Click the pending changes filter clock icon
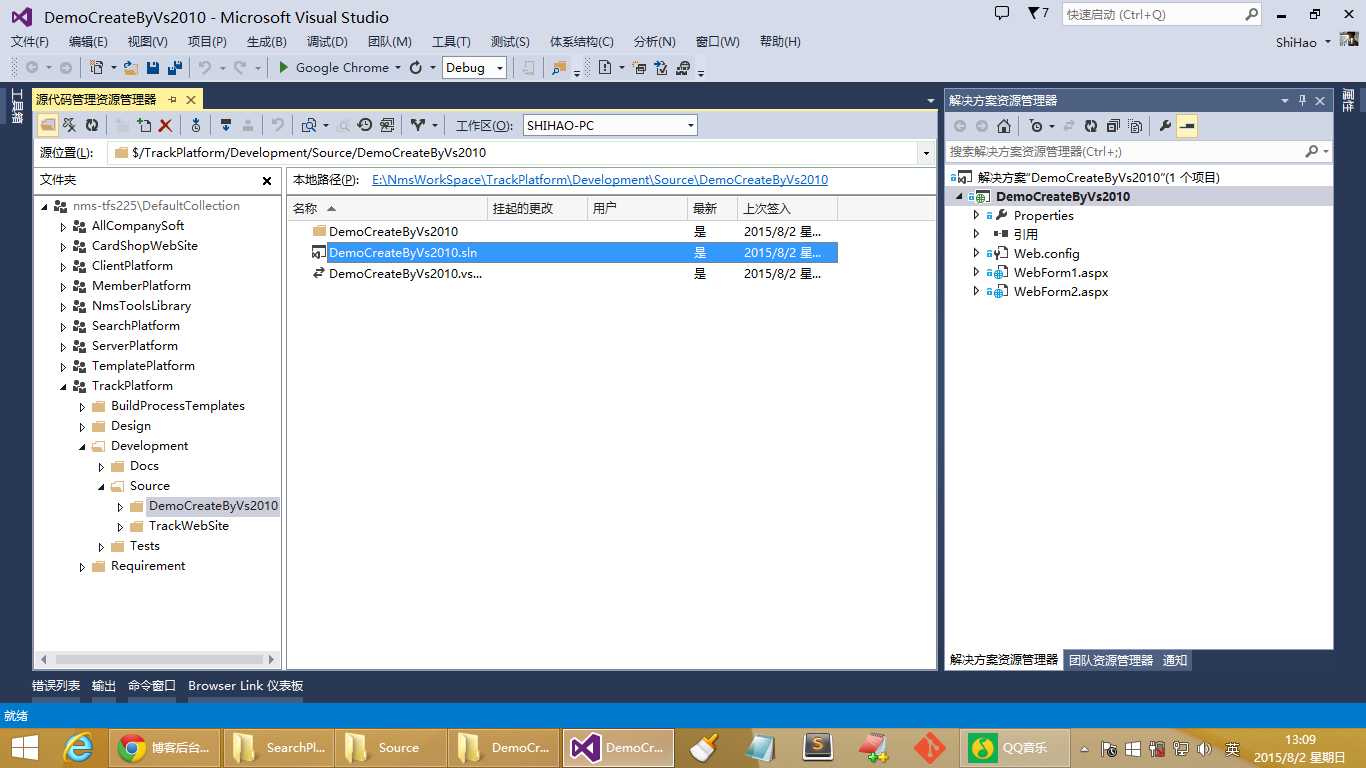 [1036, 126]
